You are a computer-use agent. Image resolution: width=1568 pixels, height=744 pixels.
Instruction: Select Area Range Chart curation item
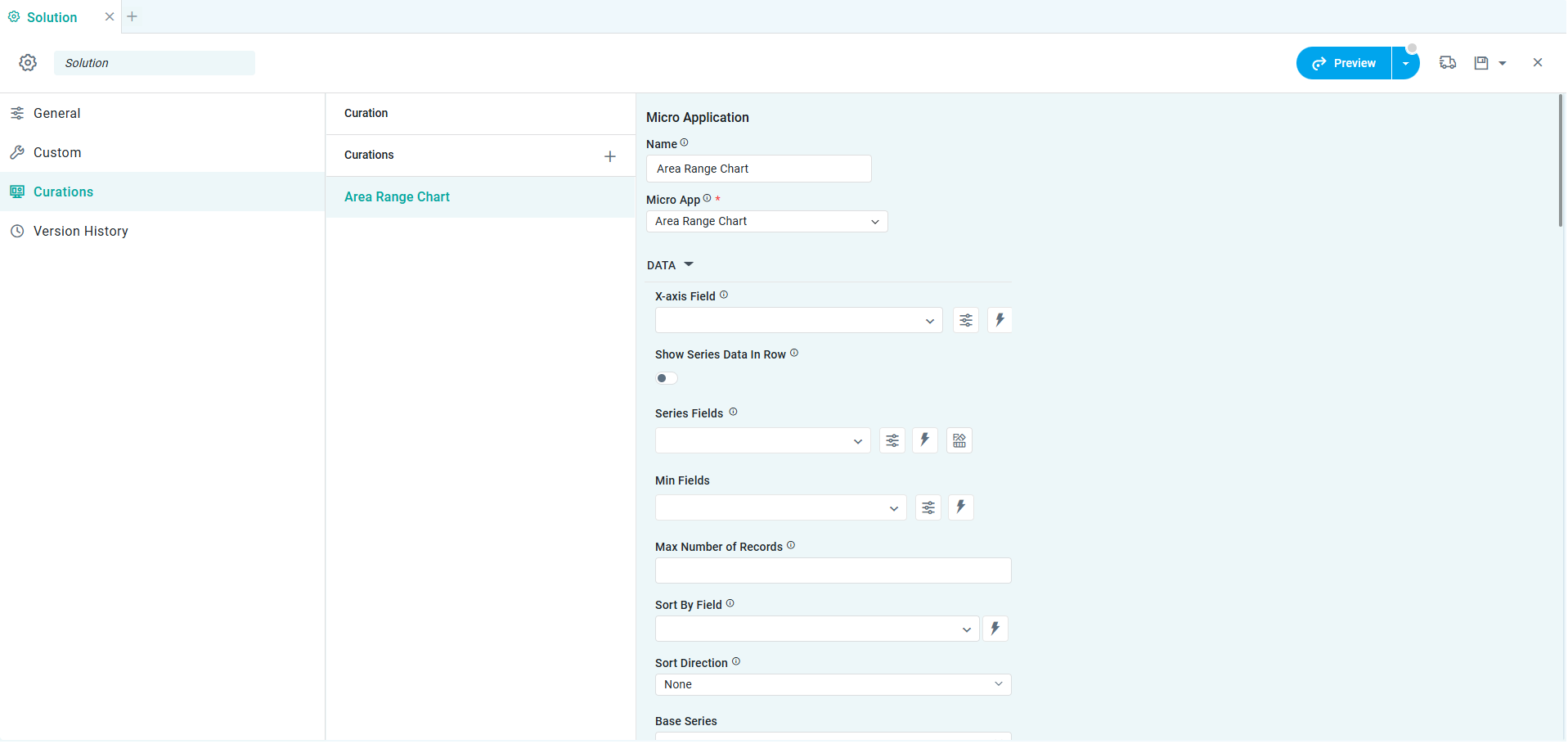coord(398,197)
